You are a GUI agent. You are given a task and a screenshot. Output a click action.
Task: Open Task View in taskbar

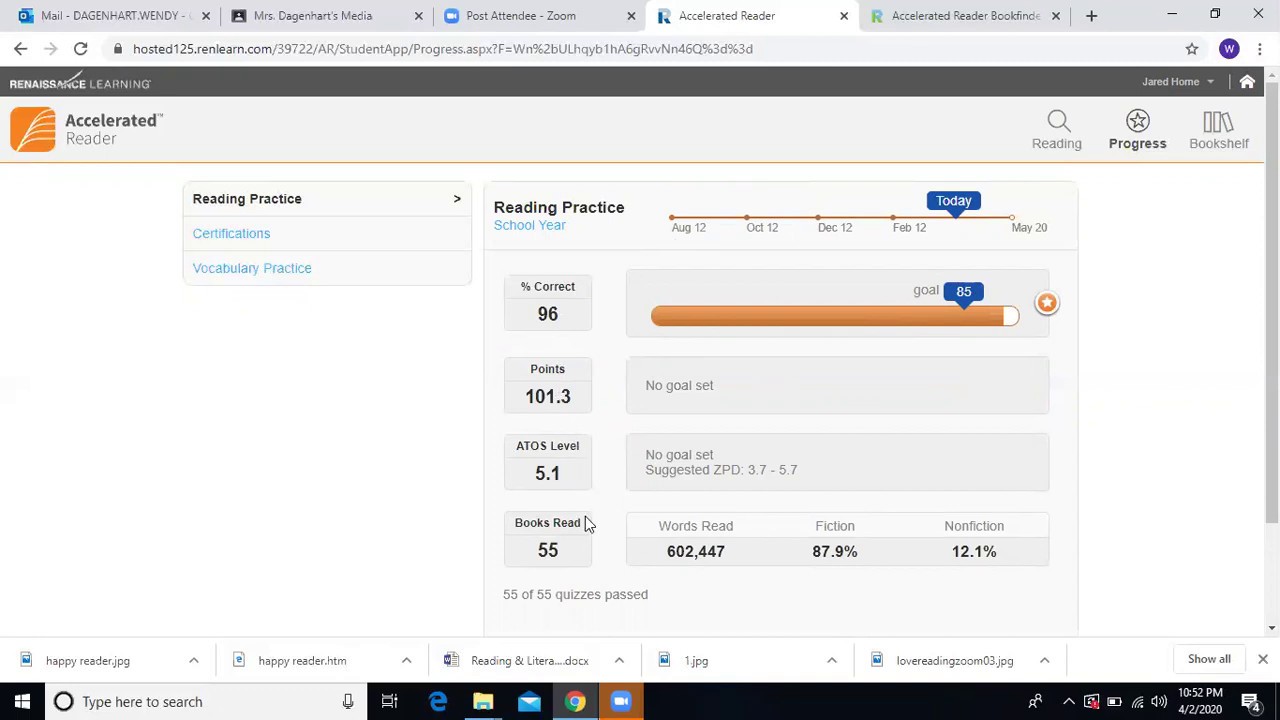(x=390, y=702)
